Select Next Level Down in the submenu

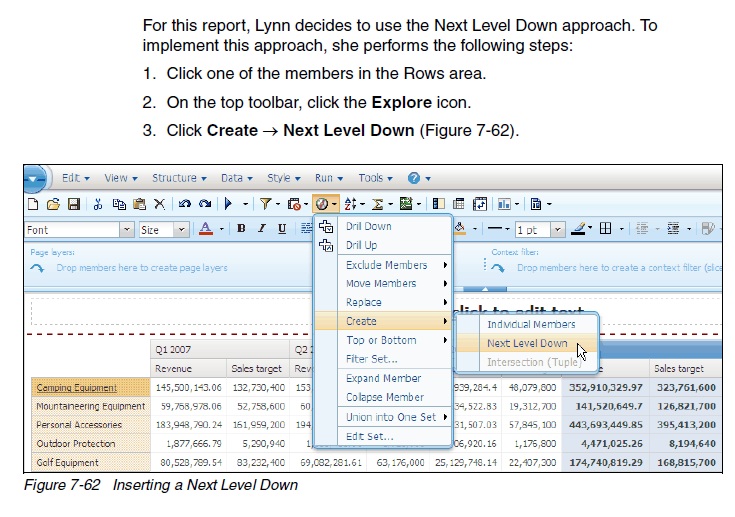click(527, 344)
